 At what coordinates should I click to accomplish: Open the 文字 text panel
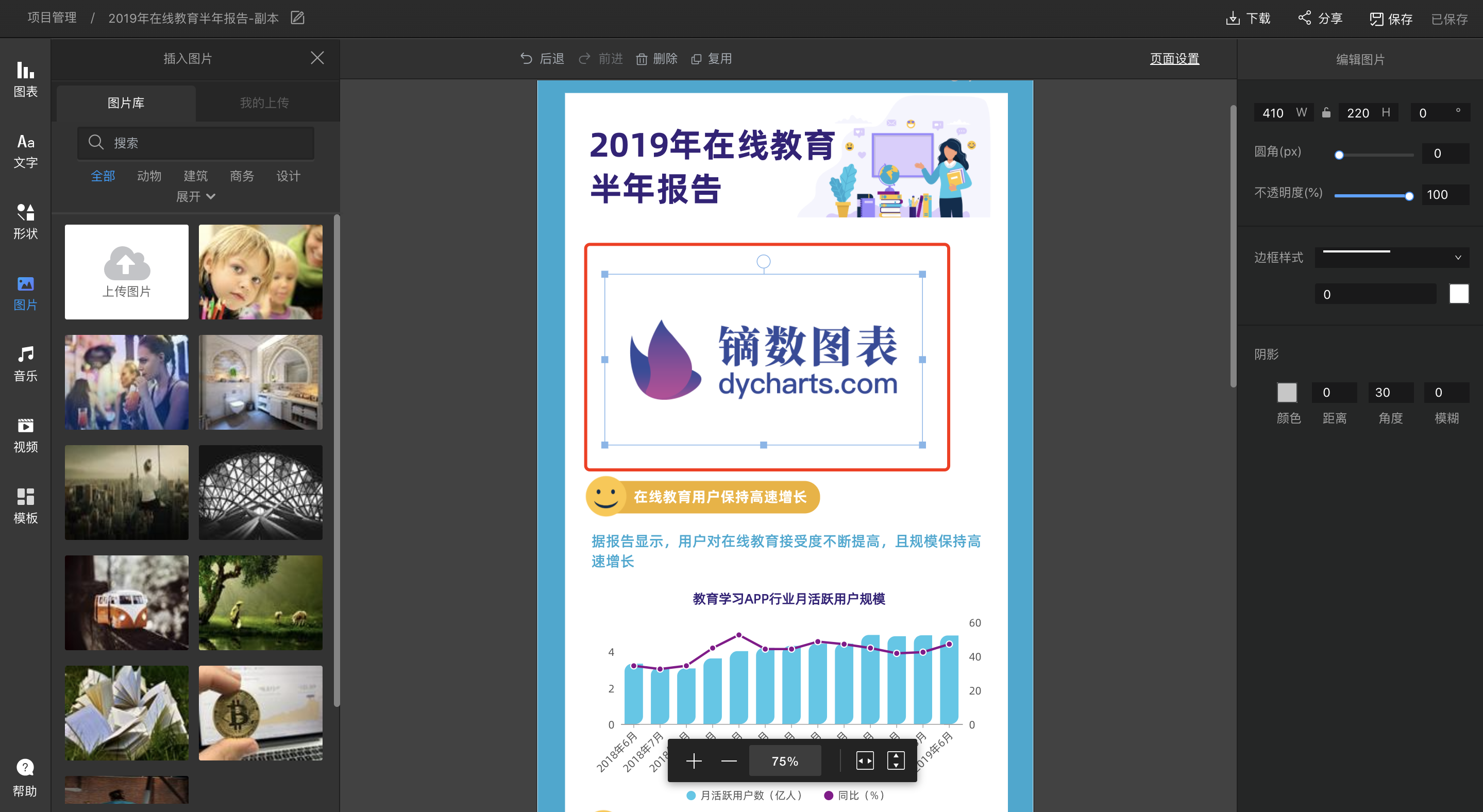[x=25, y=150]
